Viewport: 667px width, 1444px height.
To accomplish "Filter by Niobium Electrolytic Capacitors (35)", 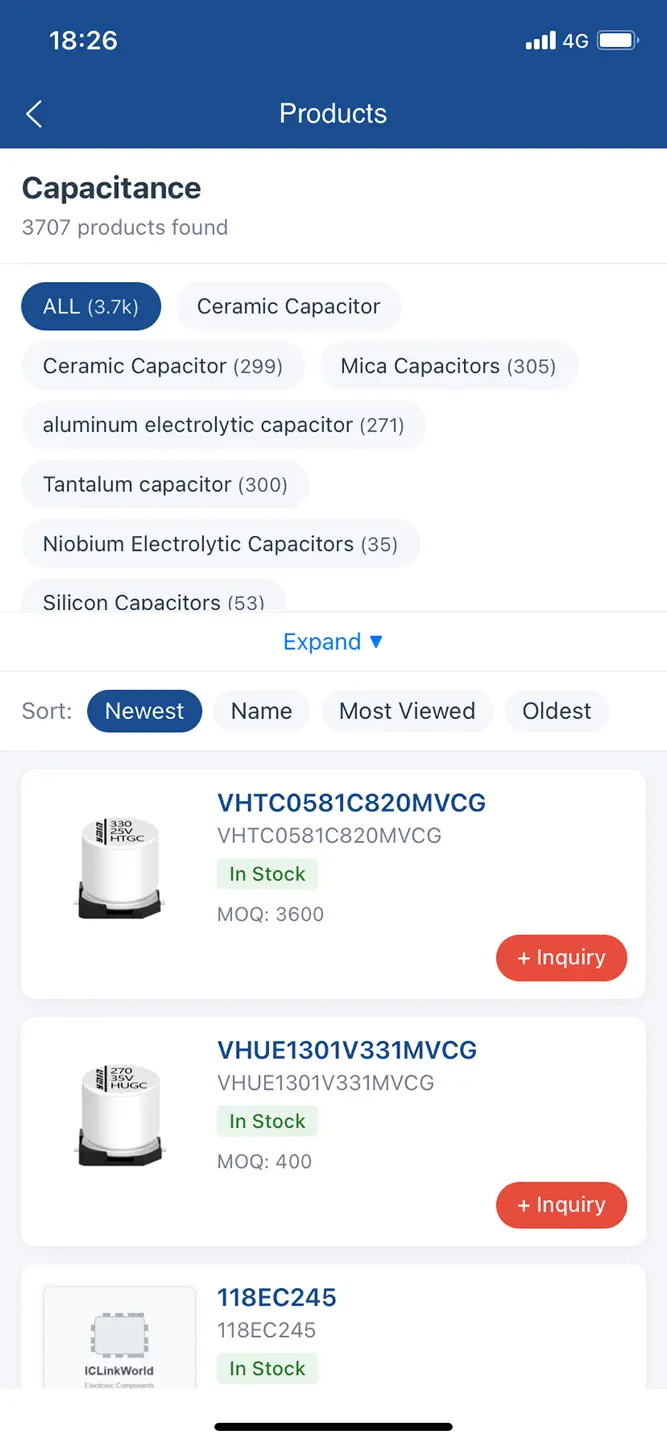I will pos(220,544).
